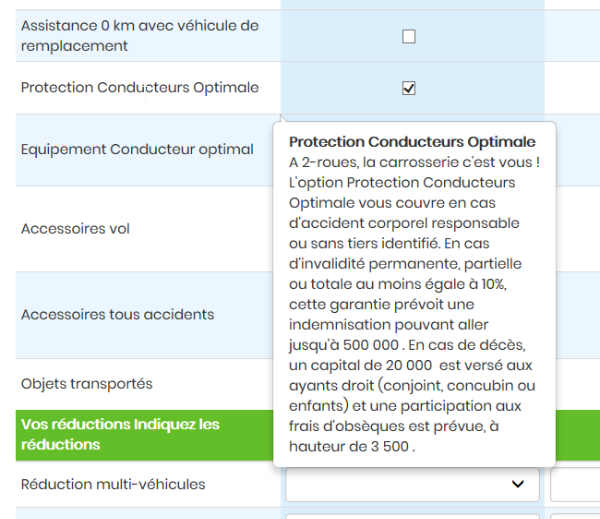Select the Protection Conducteurs Optimale row label
This screenshot has width=600, height=519.
(139, 88)
